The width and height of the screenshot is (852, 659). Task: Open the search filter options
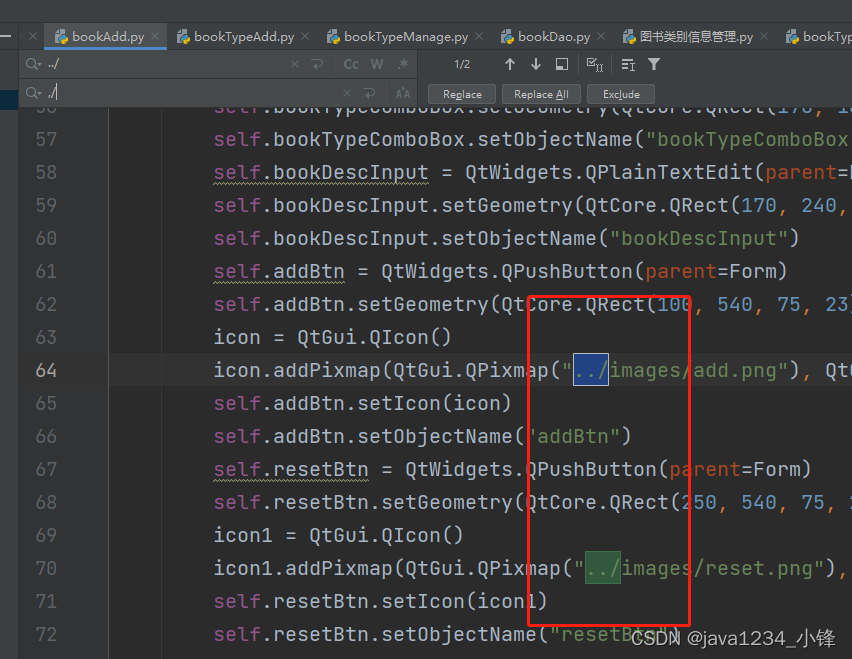(x=654, y=64)
